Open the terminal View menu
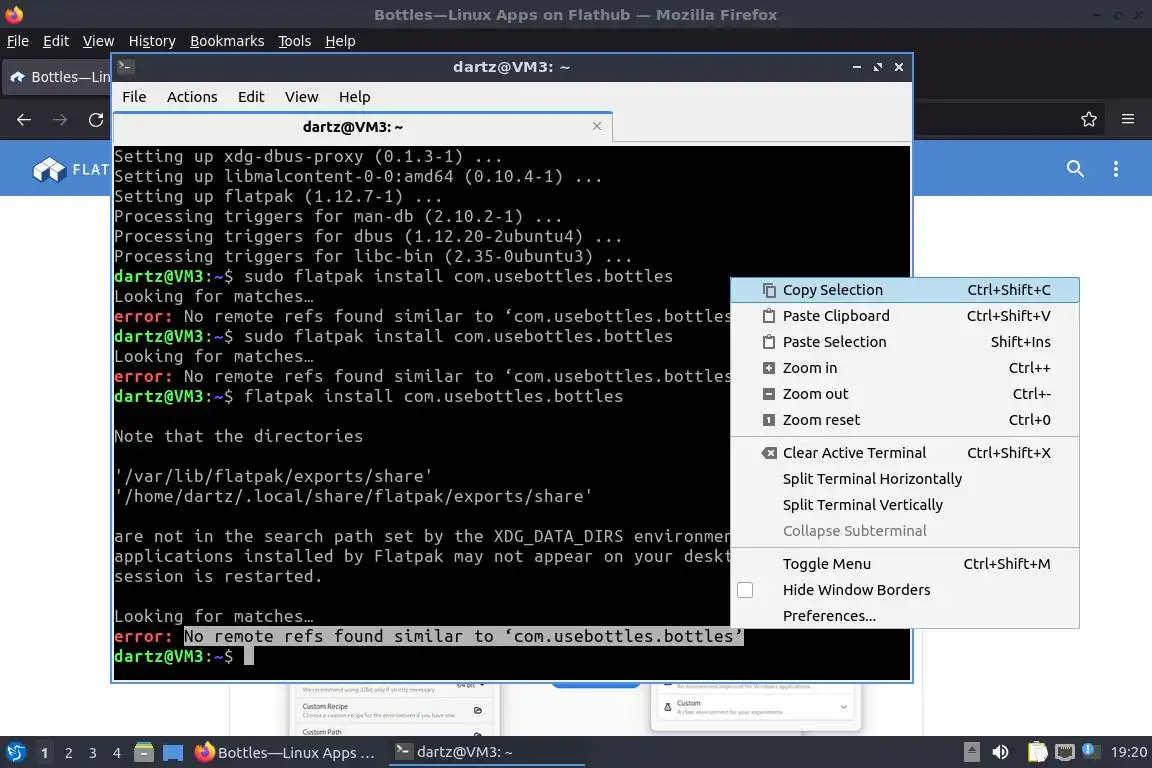 (301, 97)
